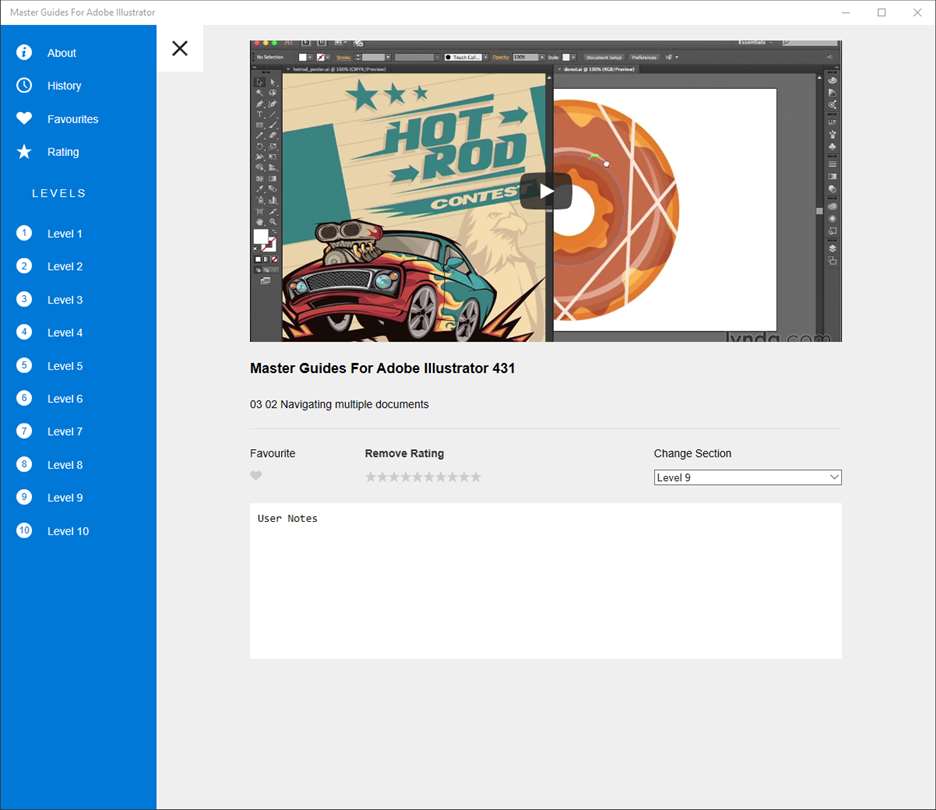The image size is (936, 810).
Task: Go to Level 10 section
Action: 78,531
